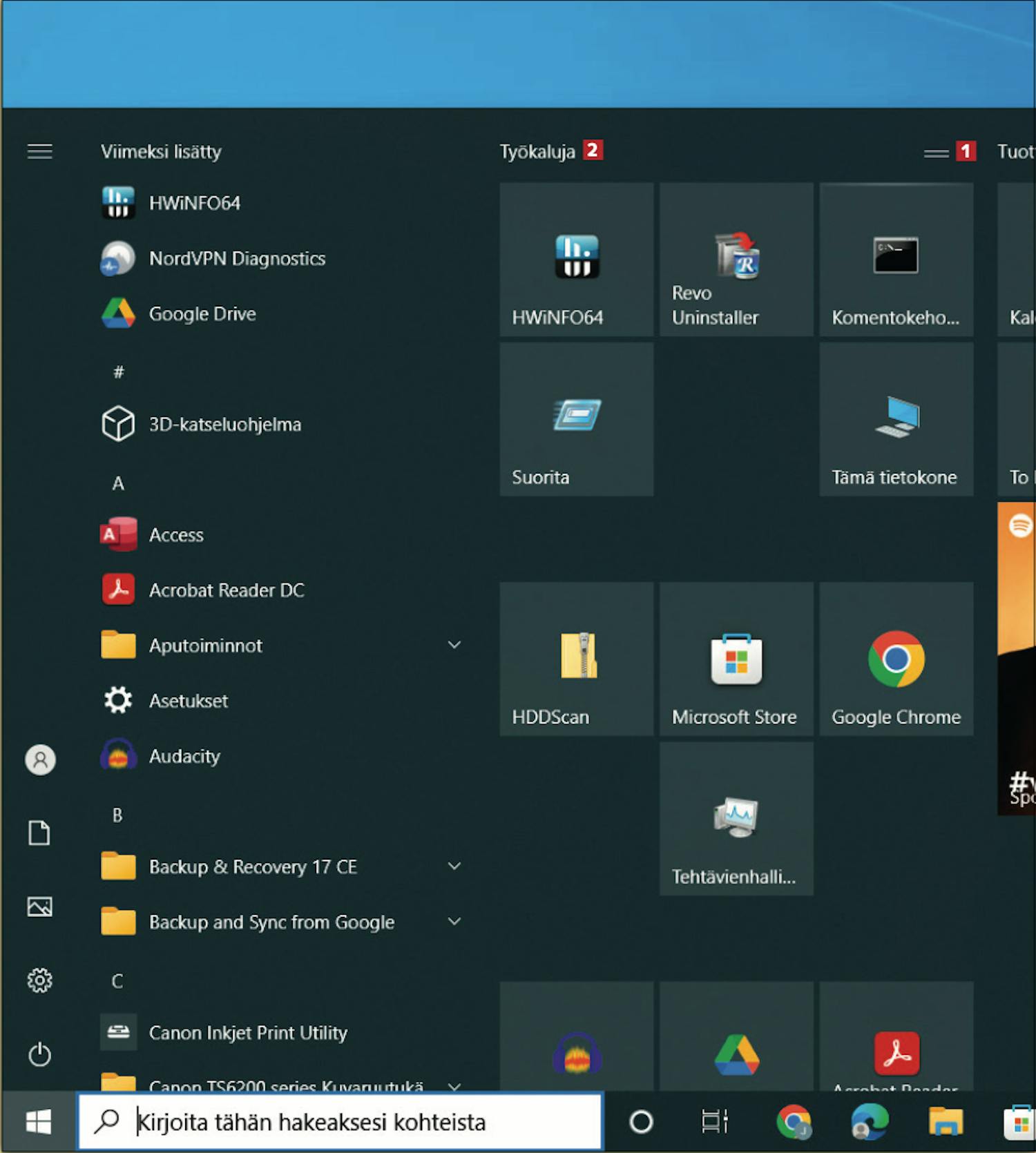Click the letter A section header
This screenshot has width=1036, height=1153.
118,483
